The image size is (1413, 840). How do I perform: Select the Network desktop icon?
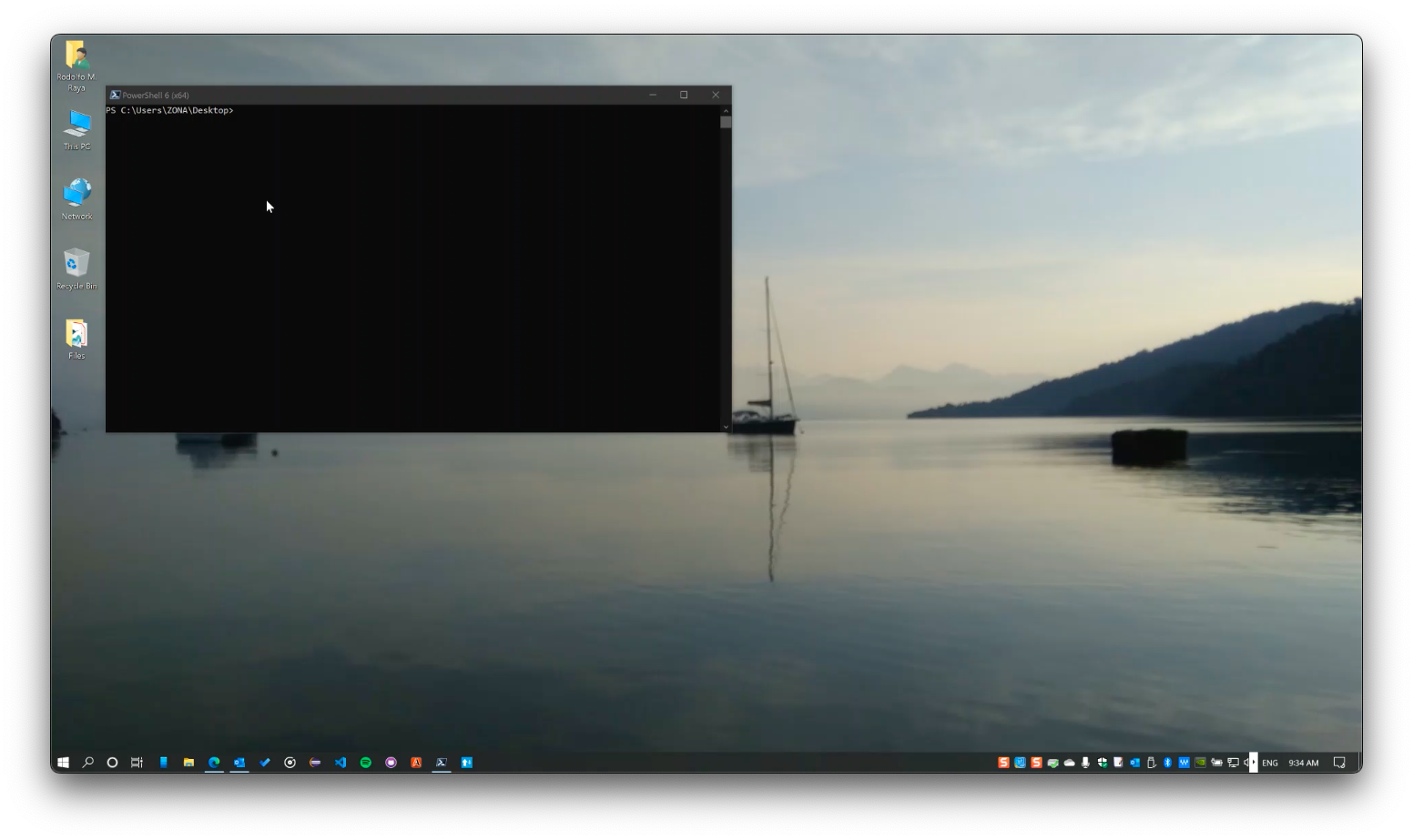pyautogui.click(x=76, y=198)
